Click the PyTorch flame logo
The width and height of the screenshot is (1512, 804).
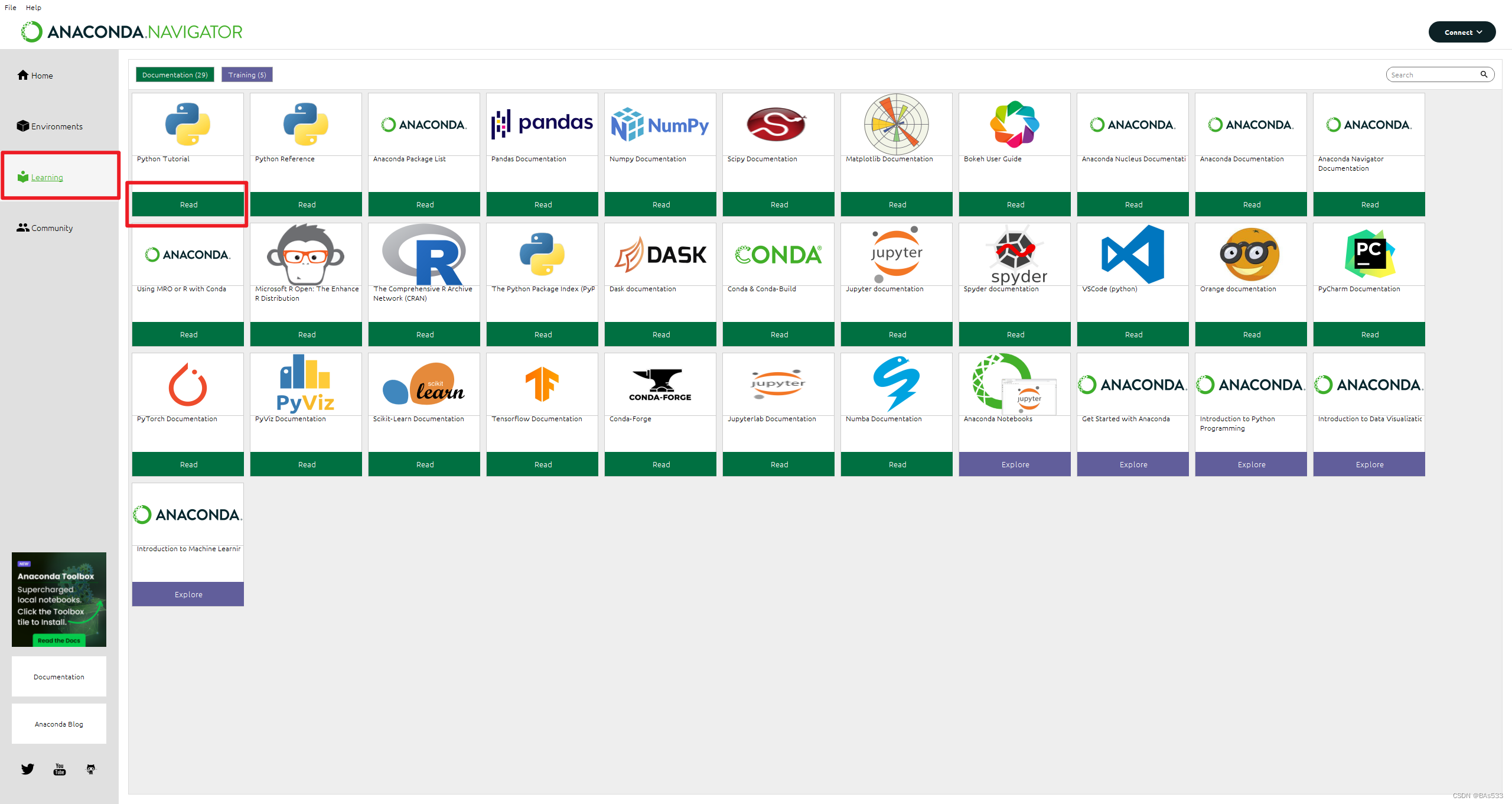188,384
